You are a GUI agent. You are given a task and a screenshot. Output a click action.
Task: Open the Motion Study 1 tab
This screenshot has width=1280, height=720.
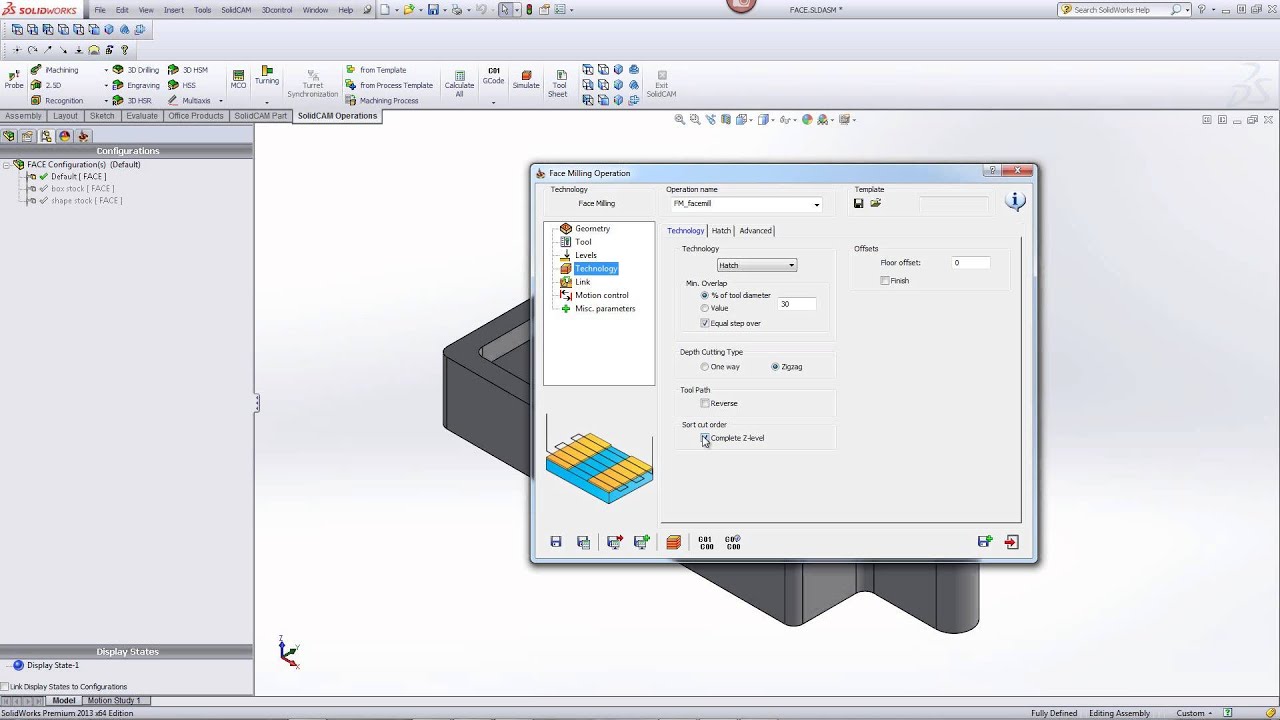(x=115, y=700)
